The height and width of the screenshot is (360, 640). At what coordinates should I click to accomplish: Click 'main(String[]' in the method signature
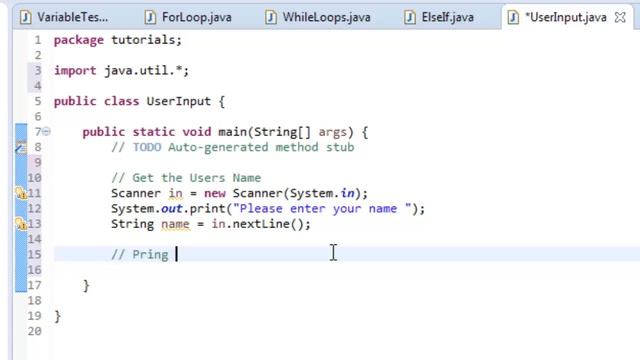pos(264,132)
